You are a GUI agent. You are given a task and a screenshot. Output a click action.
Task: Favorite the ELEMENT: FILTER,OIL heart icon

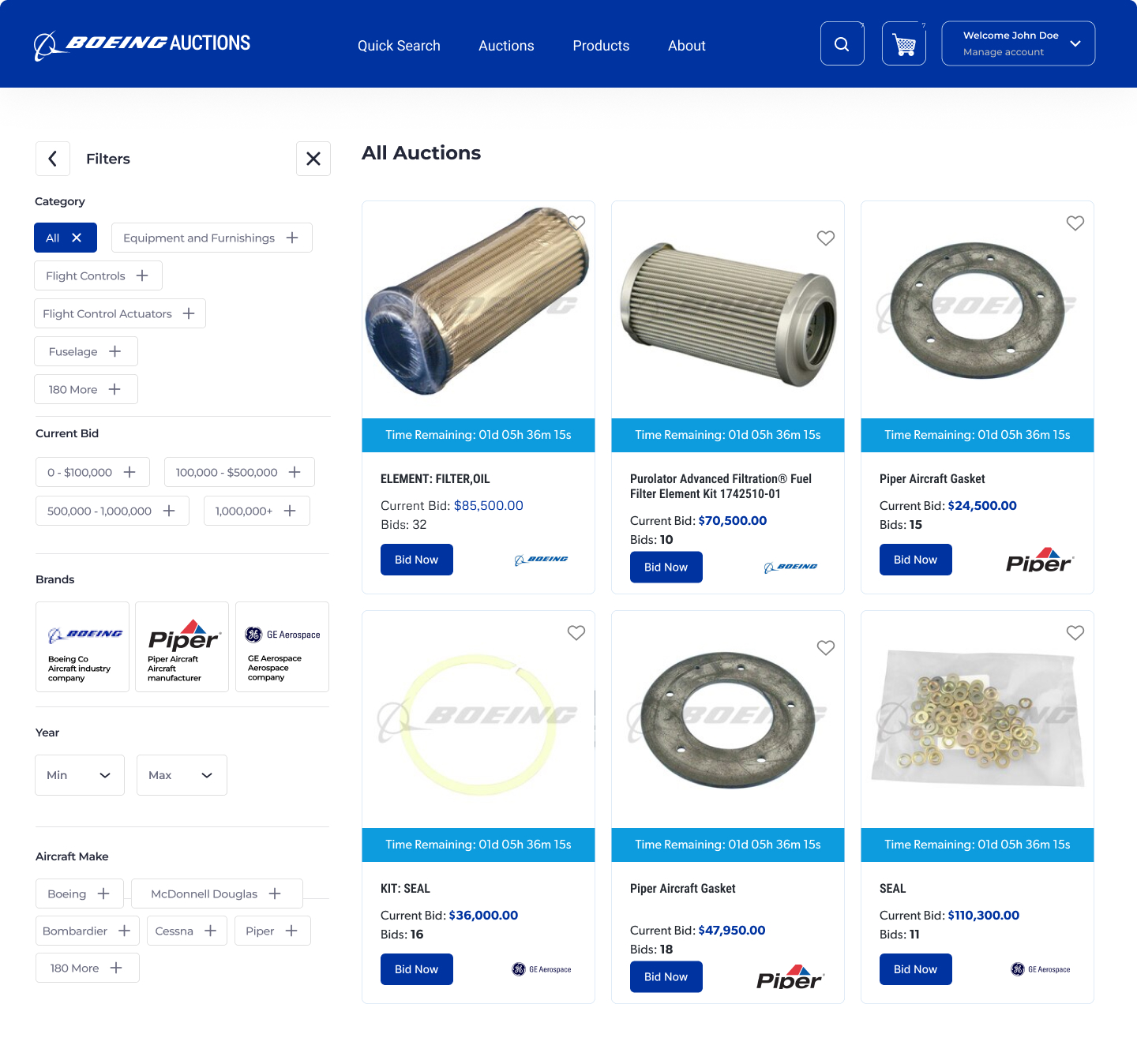coord(576,223)
